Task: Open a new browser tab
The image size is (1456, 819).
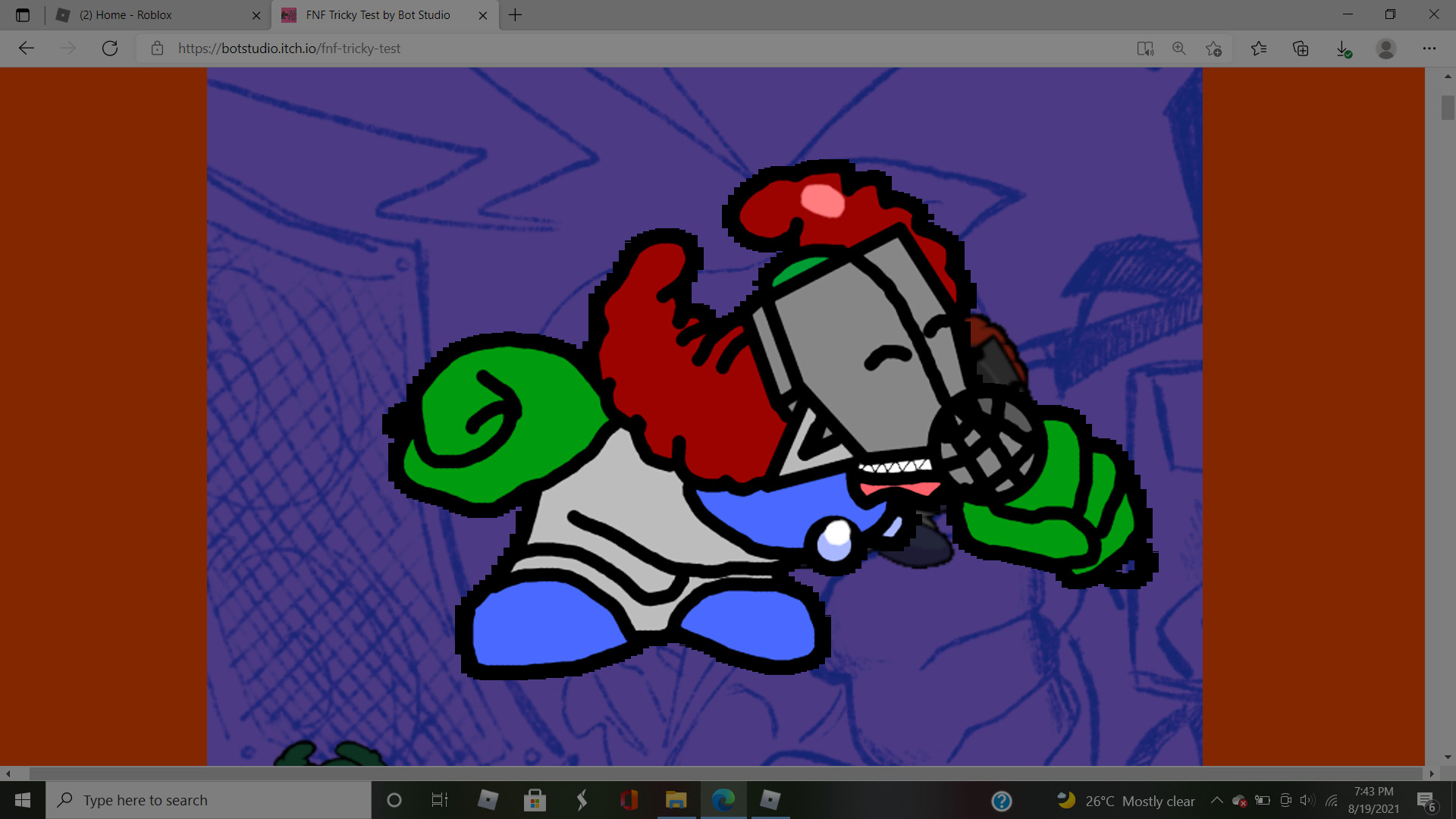Action: click(516, 15)
